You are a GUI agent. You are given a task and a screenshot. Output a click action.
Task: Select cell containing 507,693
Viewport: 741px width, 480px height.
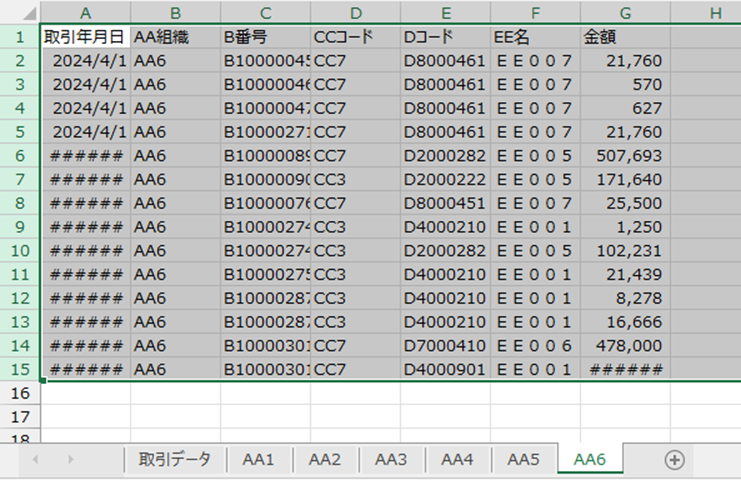[x=625, y=156]
